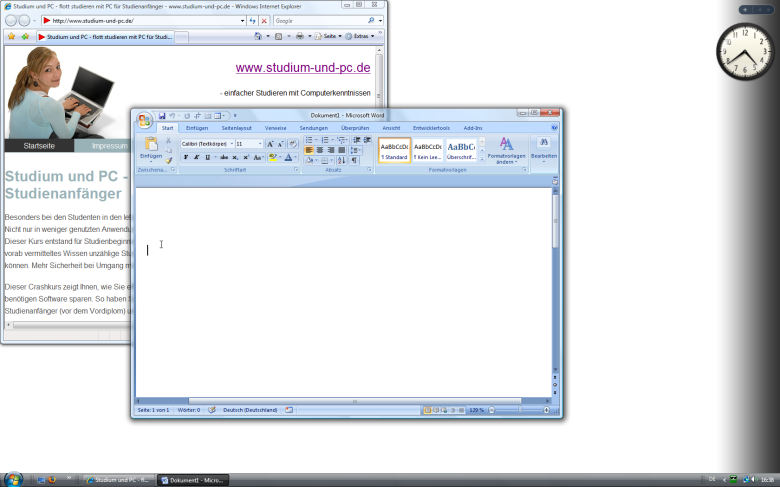Switch to Seitenlayout ribbon tab
This screenshot has height=487, width=780.
pos(237,128)
